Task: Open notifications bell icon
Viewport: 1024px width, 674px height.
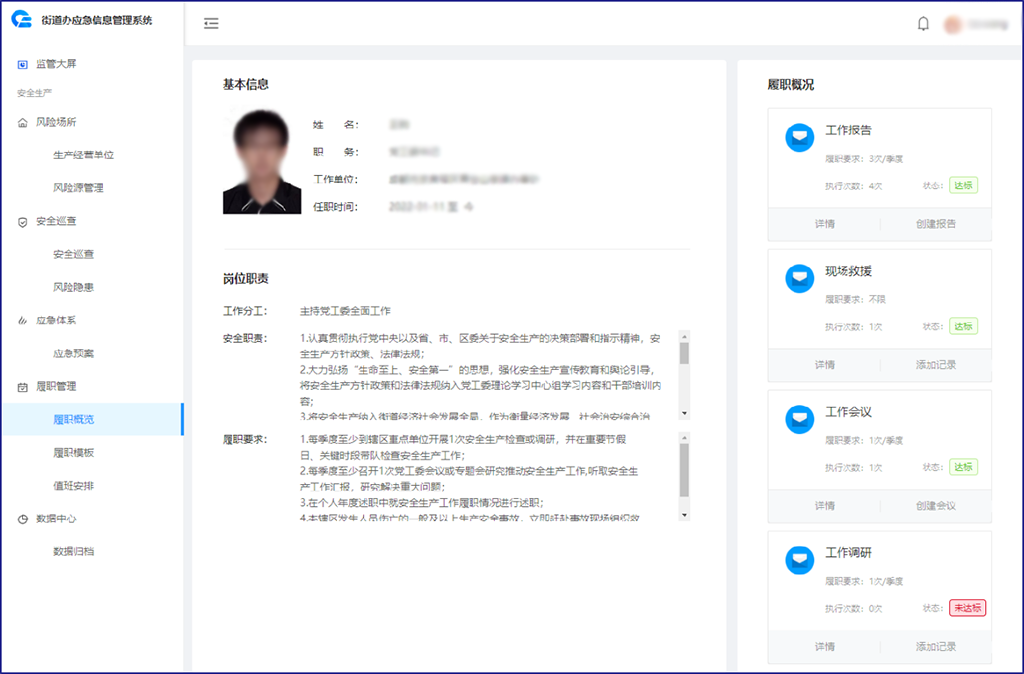Action: tap(923, 24)
